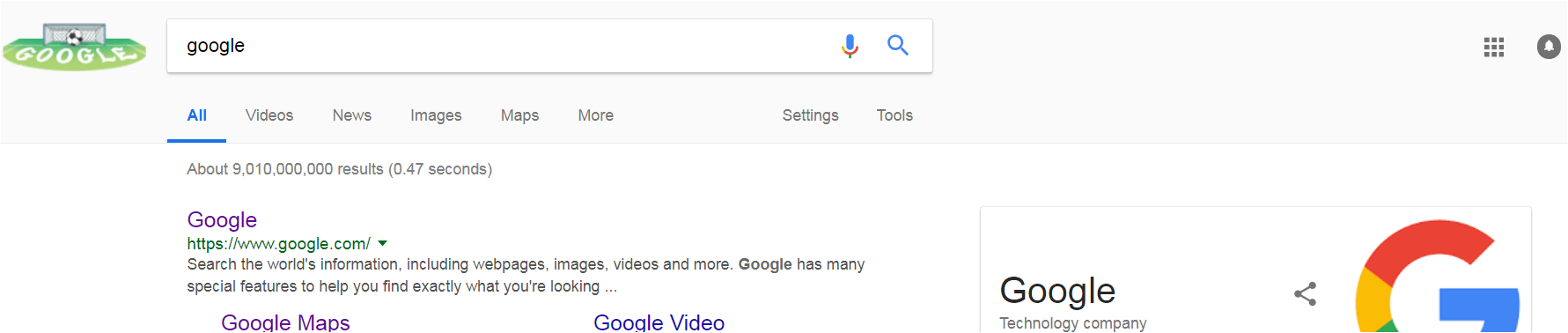Click inside the search box containing google
1568x333 pixels.
[502, 46]
